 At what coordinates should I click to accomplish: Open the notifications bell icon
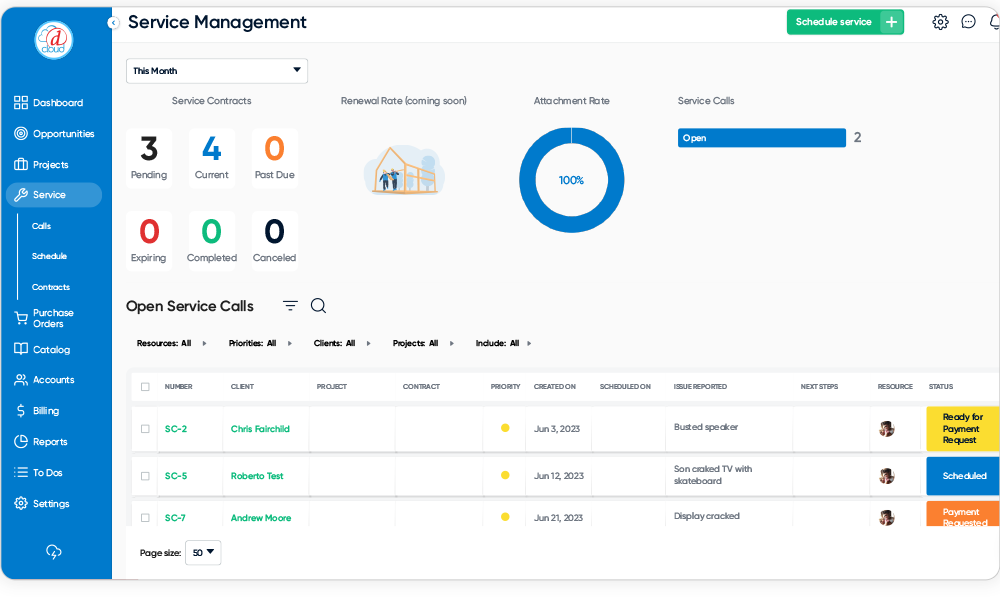(995, 22)
